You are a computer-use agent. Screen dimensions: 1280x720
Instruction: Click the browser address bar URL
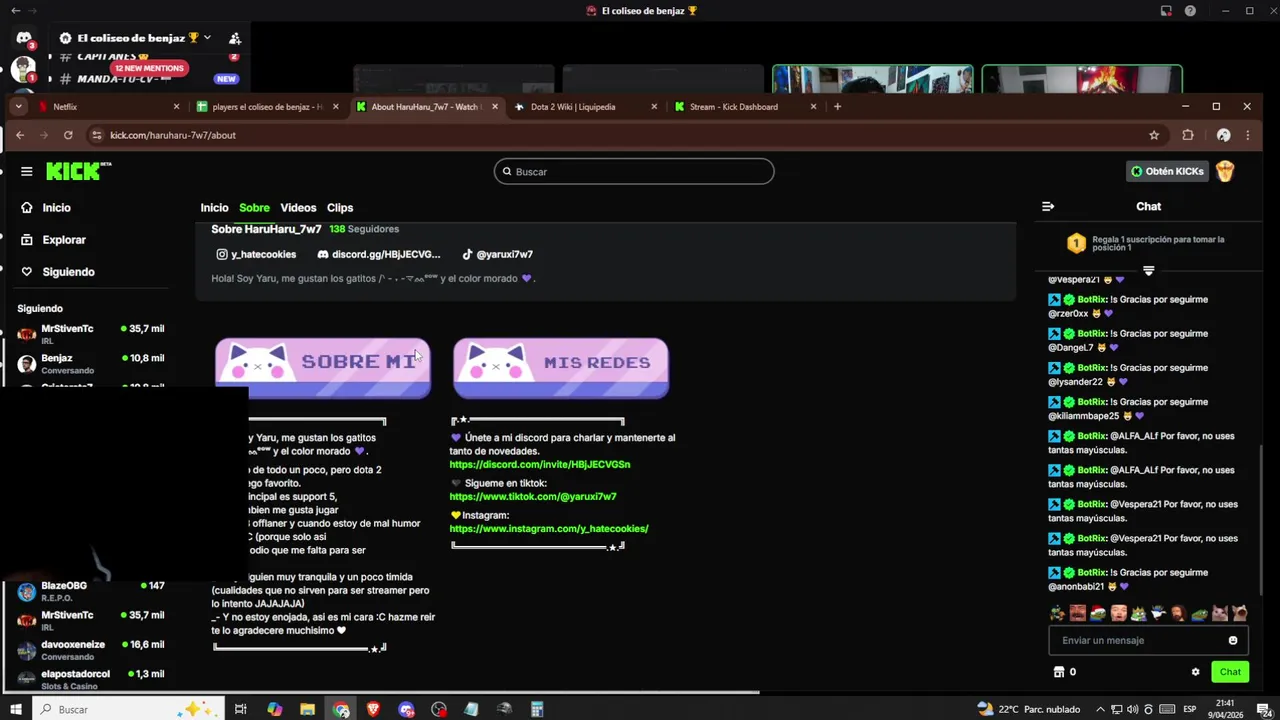(172, 135)
